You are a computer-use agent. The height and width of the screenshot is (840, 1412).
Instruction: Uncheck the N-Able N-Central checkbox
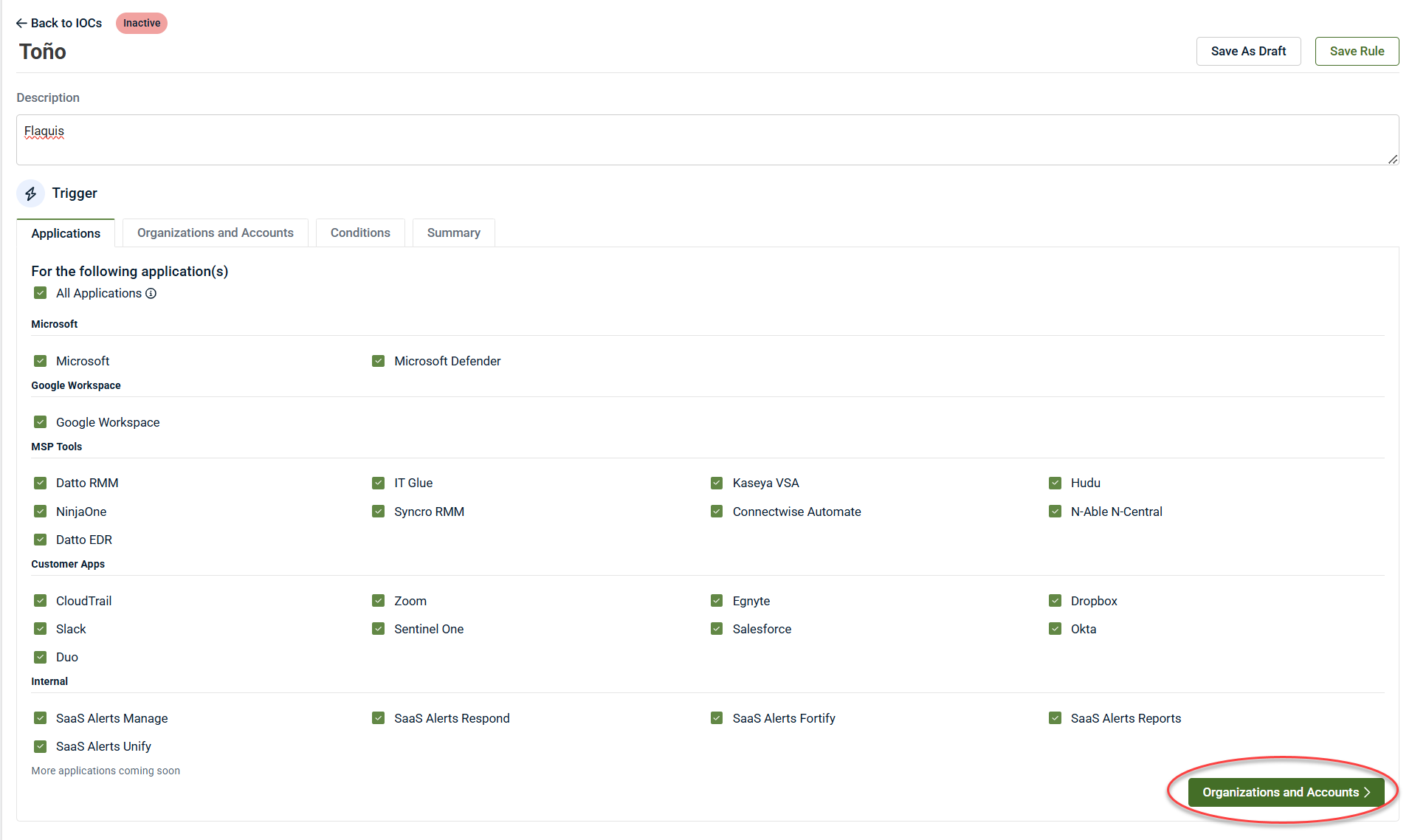1055,512
